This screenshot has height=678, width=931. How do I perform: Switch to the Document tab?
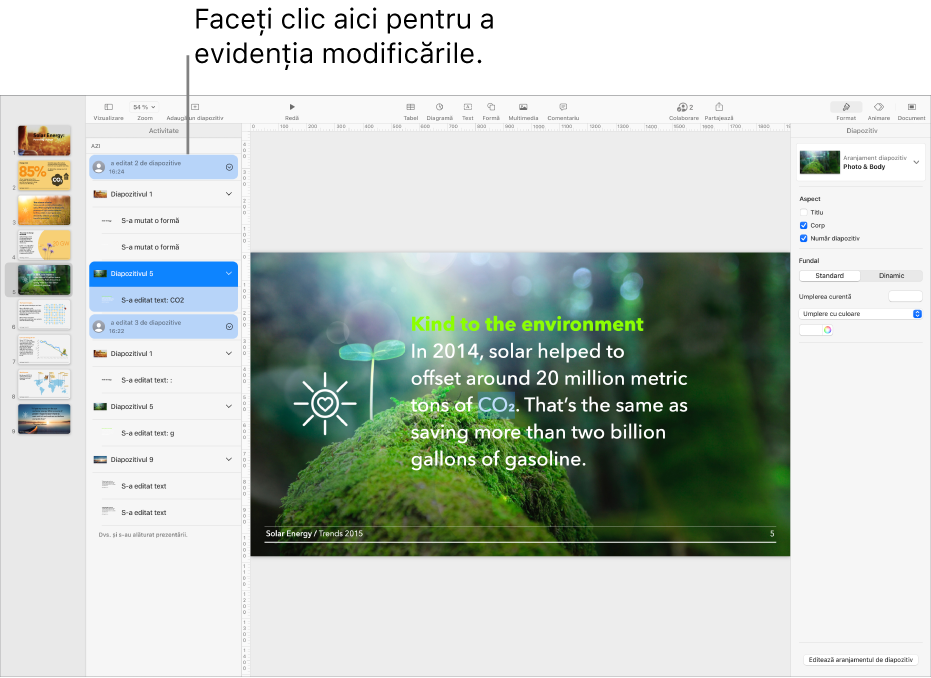point(911,107)
